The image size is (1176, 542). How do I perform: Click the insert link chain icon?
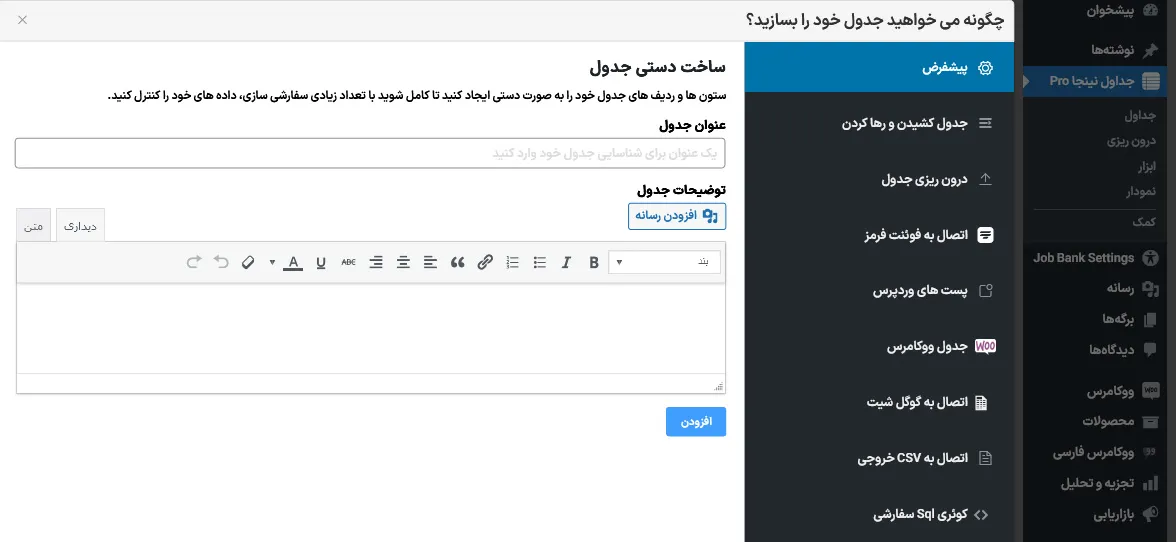point(485,262)
